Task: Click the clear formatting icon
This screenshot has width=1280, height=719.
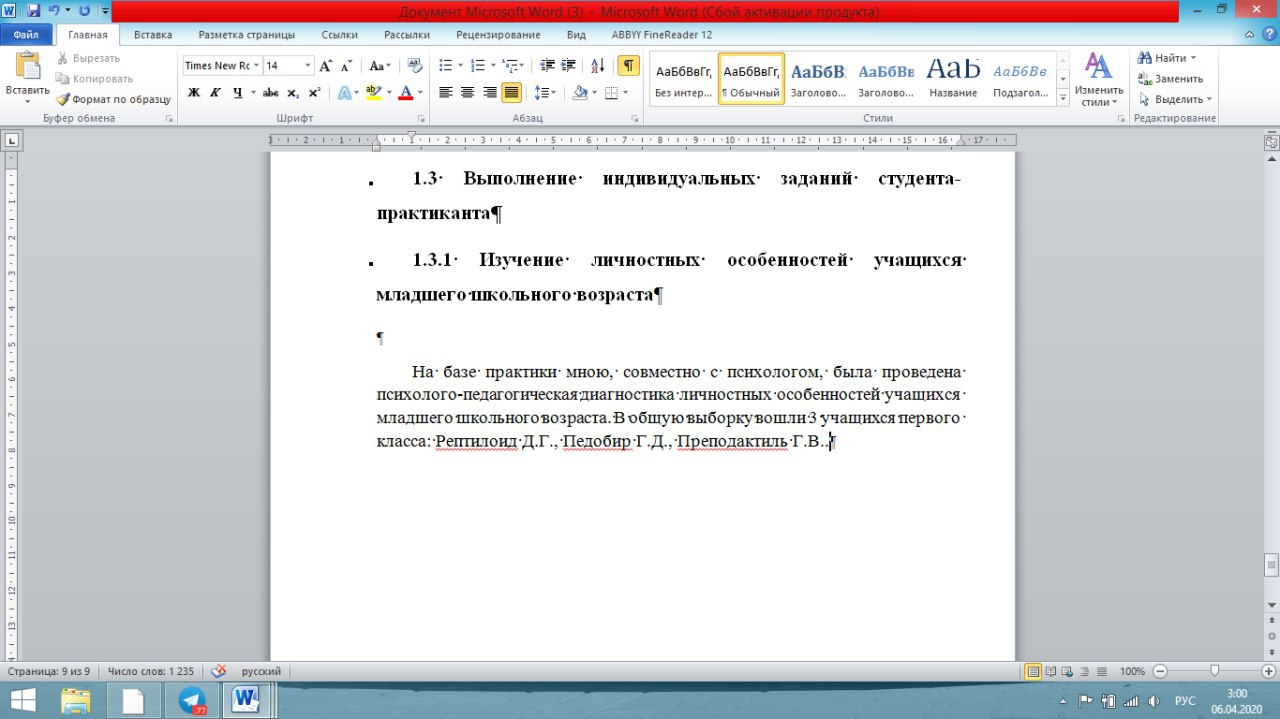Action: 416,66
